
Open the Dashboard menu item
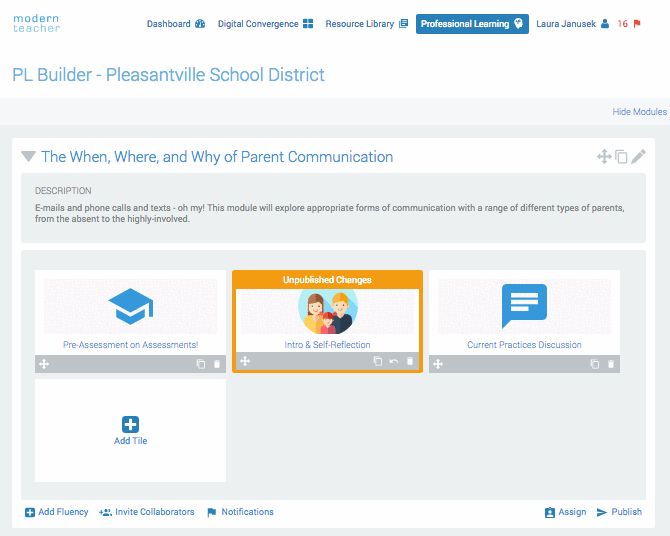[176, 24]
